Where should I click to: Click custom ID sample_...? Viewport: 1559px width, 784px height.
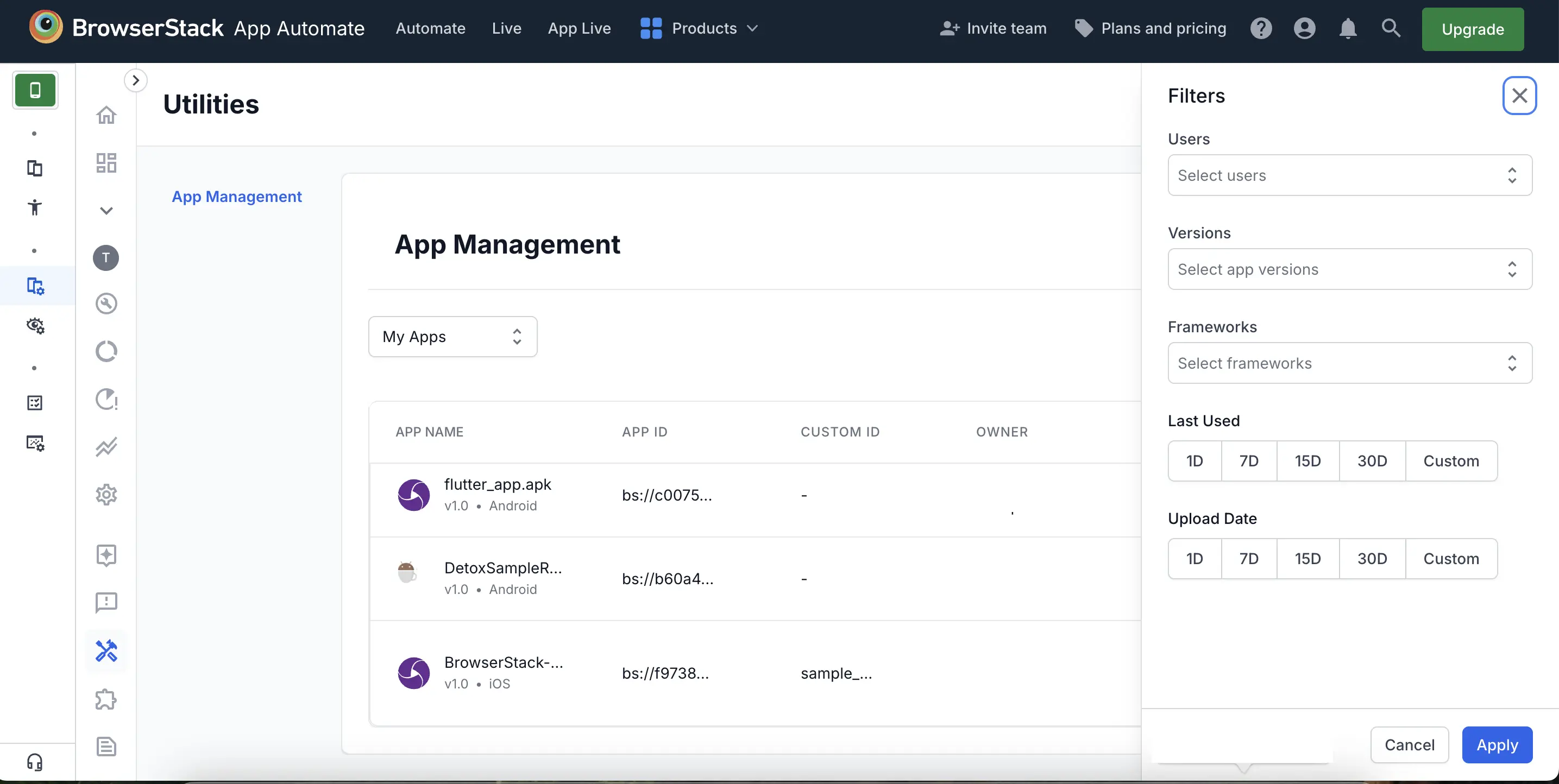[x=837, y=673]
